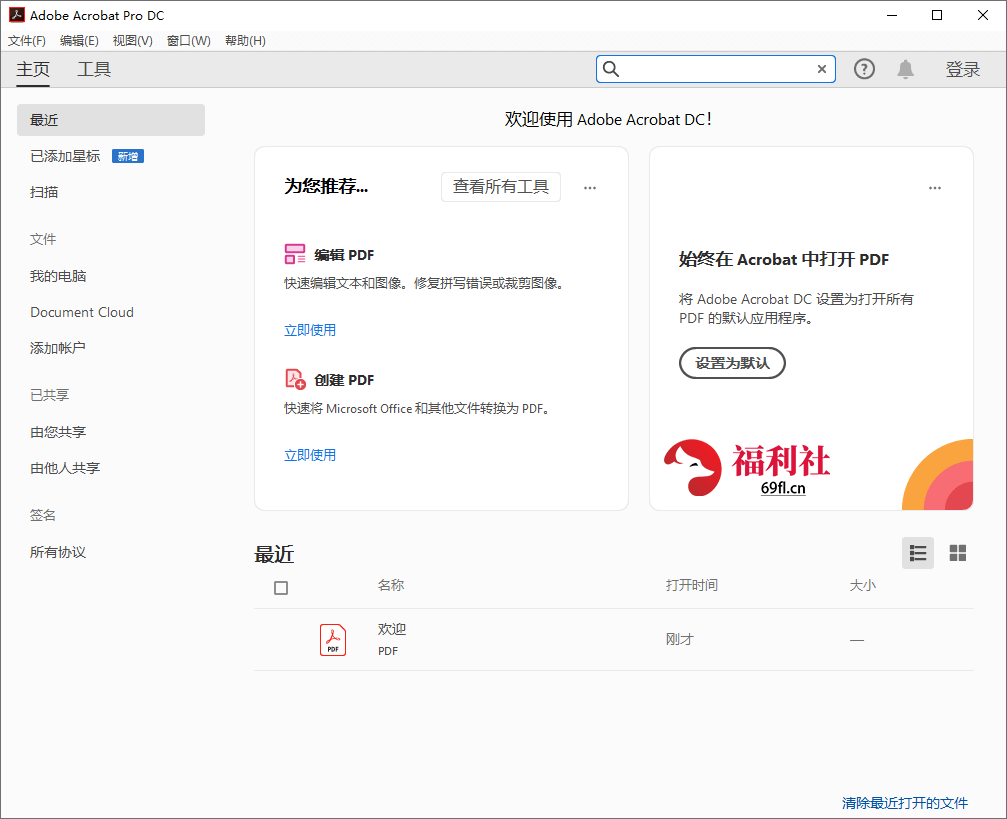Switch recent files to thumbnail grid view
Viewport: 1007px width, 819px height.
point(958,553)
